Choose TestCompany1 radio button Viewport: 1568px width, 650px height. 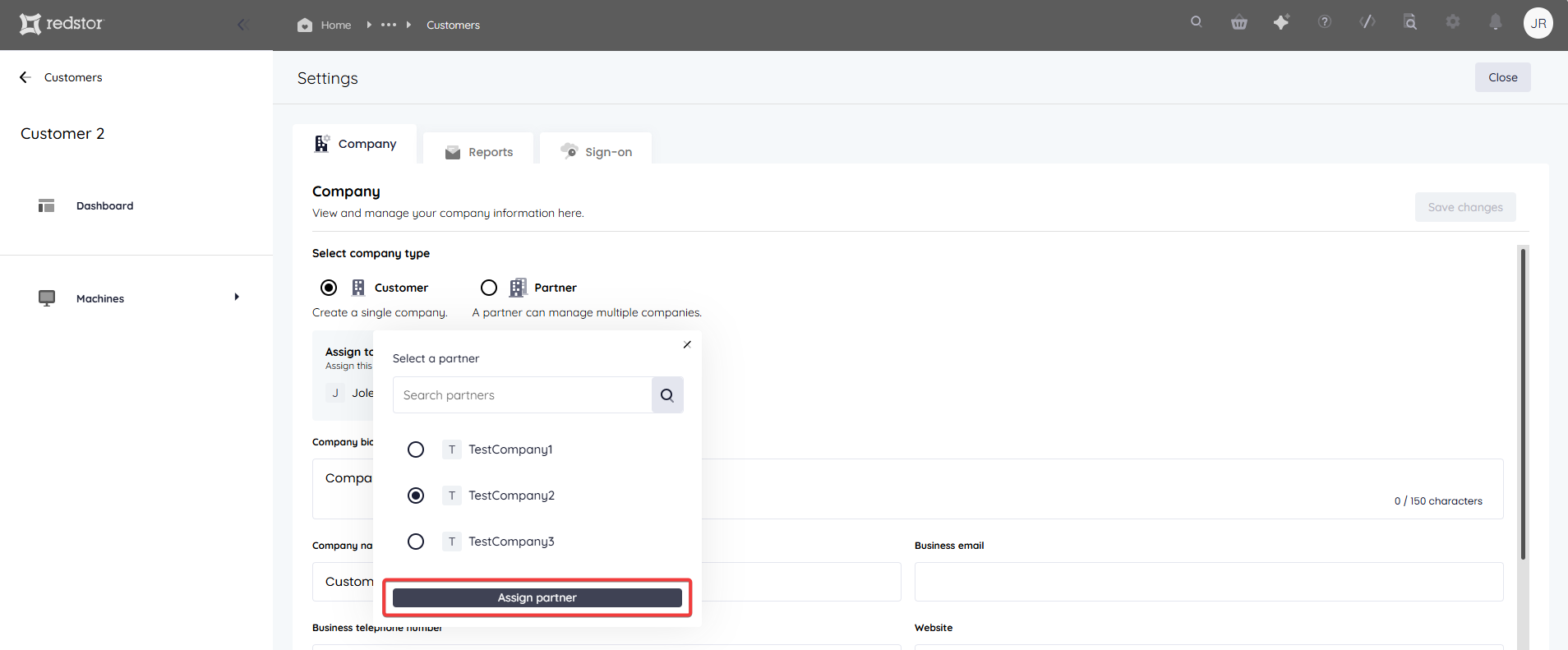(416, 449)
